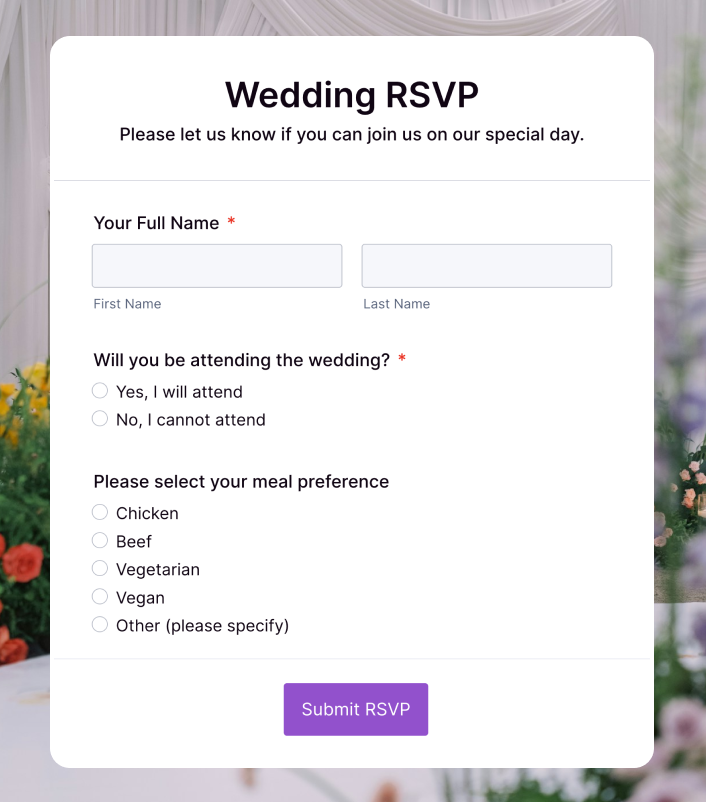Select the Vegetarian meal option
Image resolution: width=706 pixels, height=802 pixels.
(x=100, y=568)
